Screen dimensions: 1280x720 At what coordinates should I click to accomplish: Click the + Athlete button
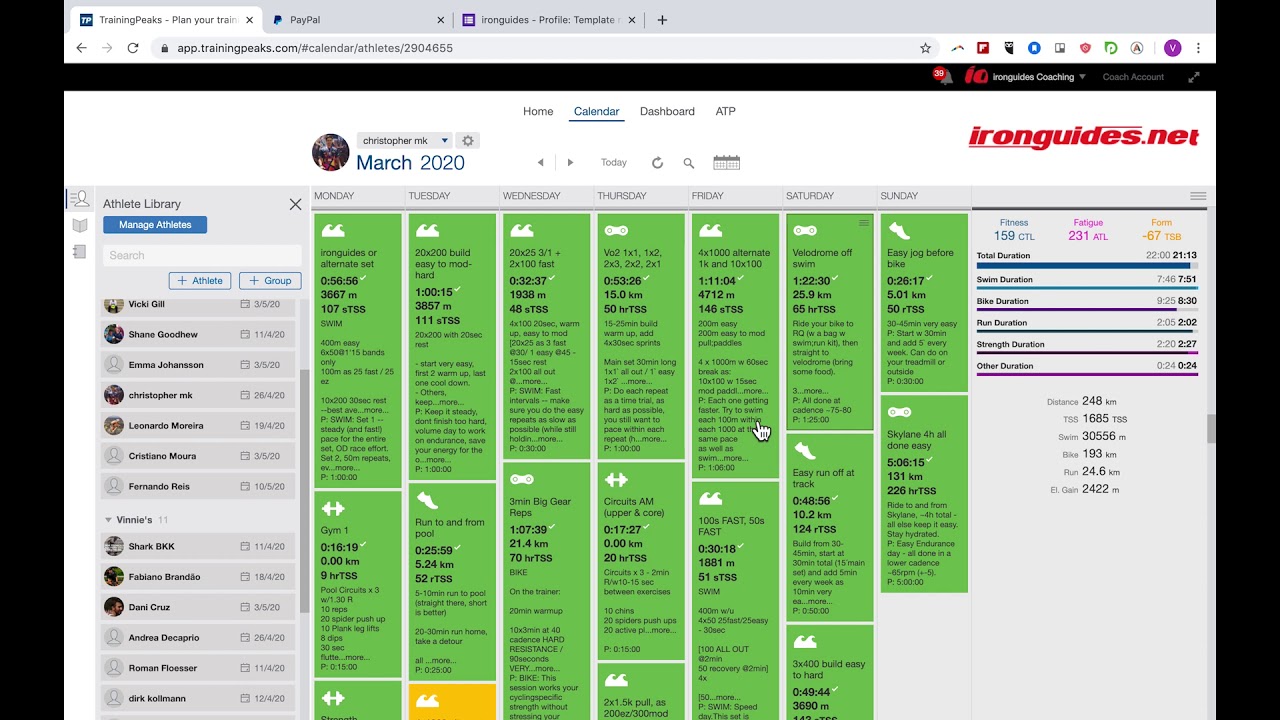200,280
